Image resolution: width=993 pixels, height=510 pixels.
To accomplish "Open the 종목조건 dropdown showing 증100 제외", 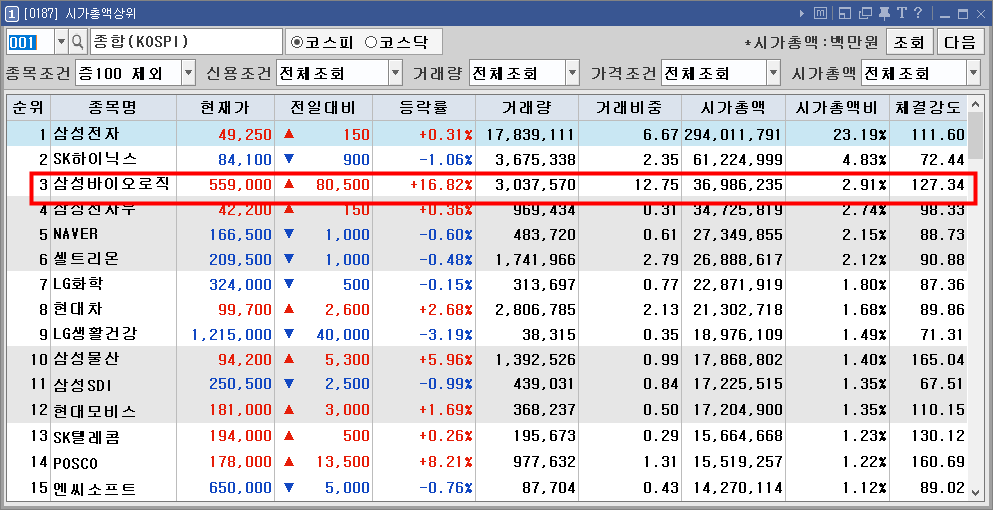I will click(136, 73).
